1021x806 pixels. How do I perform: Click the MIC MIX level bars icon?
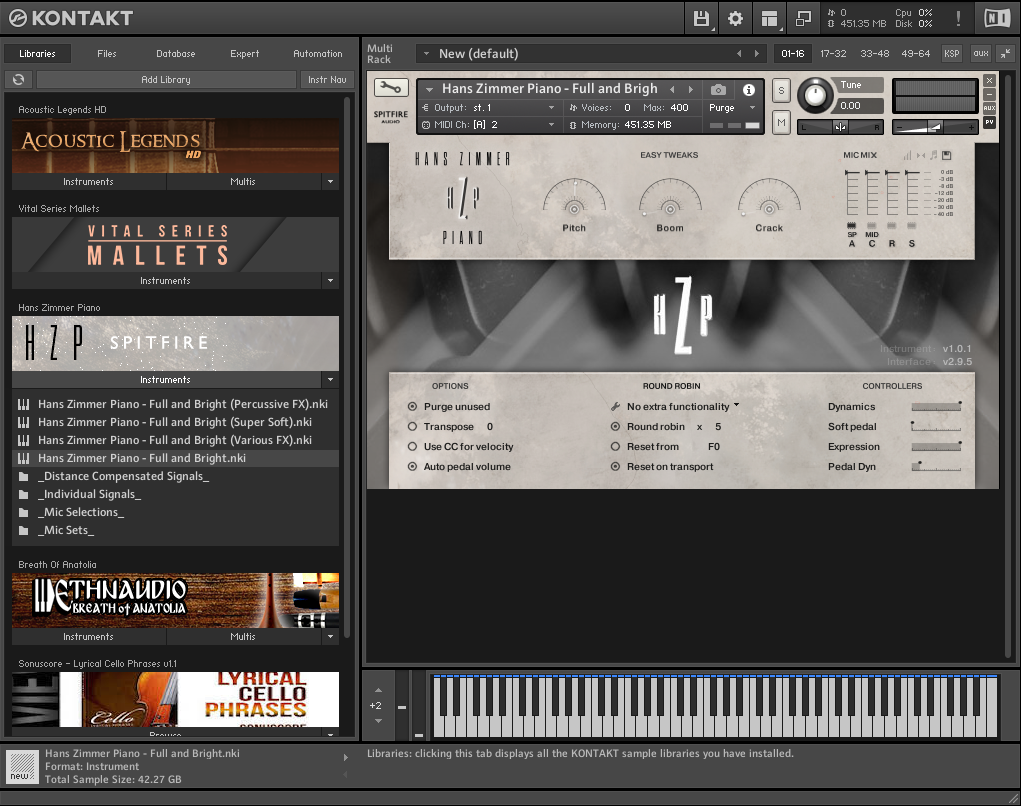[x=907, y=155]
